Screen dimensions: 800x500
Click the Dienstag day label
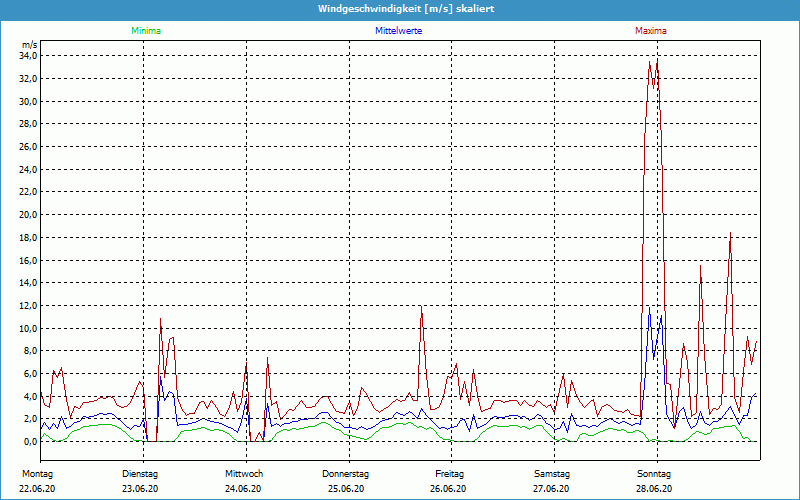click(x=140, y=474)
